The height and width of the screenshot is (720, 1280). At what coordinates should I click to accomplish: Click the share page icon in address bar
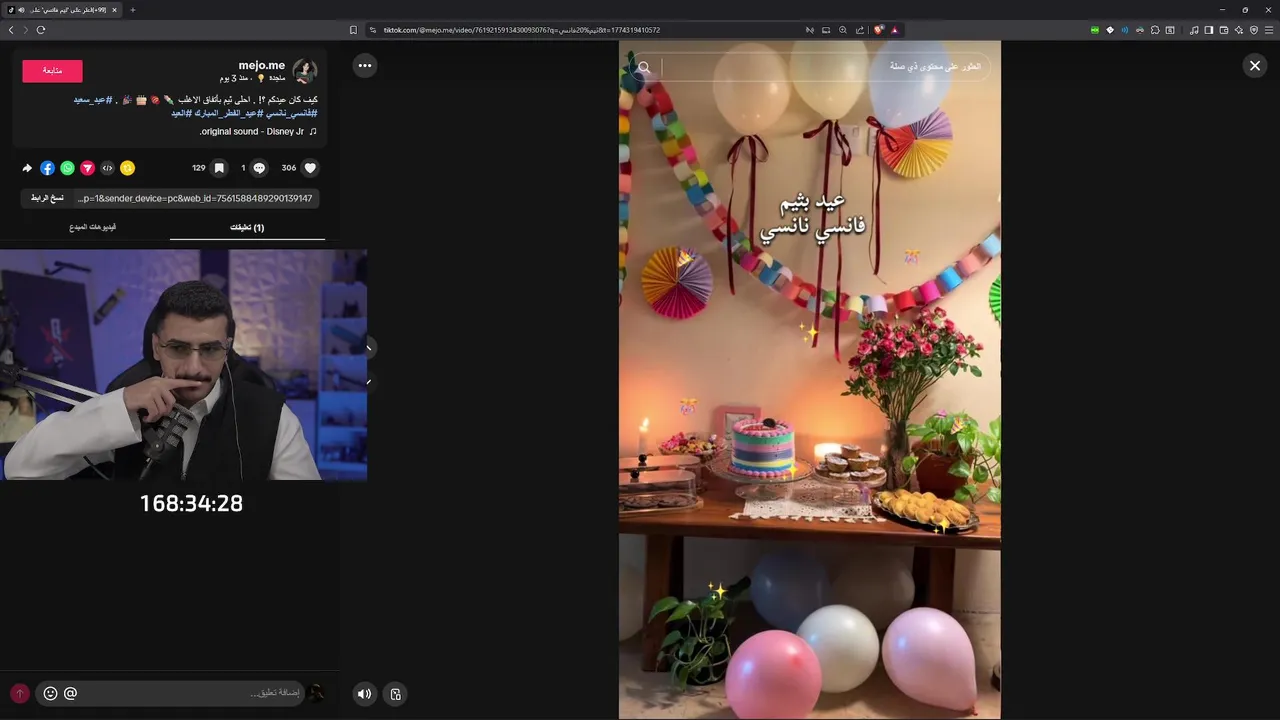click(x=860, y=30)
